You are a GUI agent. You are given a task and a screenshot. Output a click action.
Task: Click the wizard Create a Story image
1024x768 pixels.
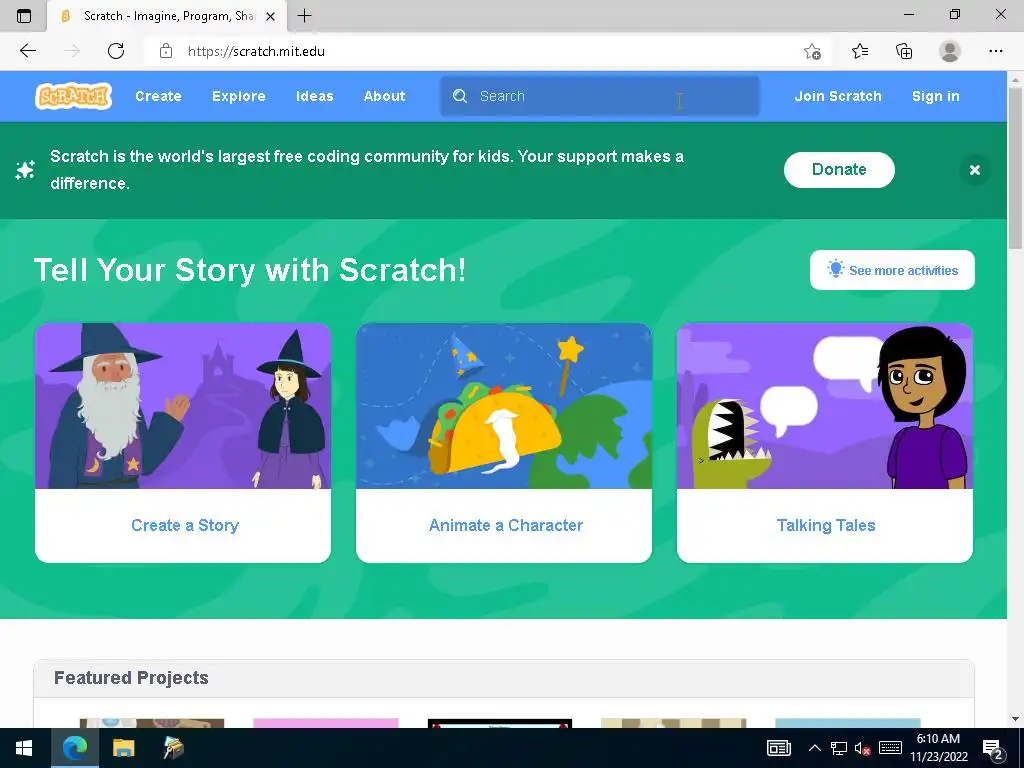click(183, 406)
